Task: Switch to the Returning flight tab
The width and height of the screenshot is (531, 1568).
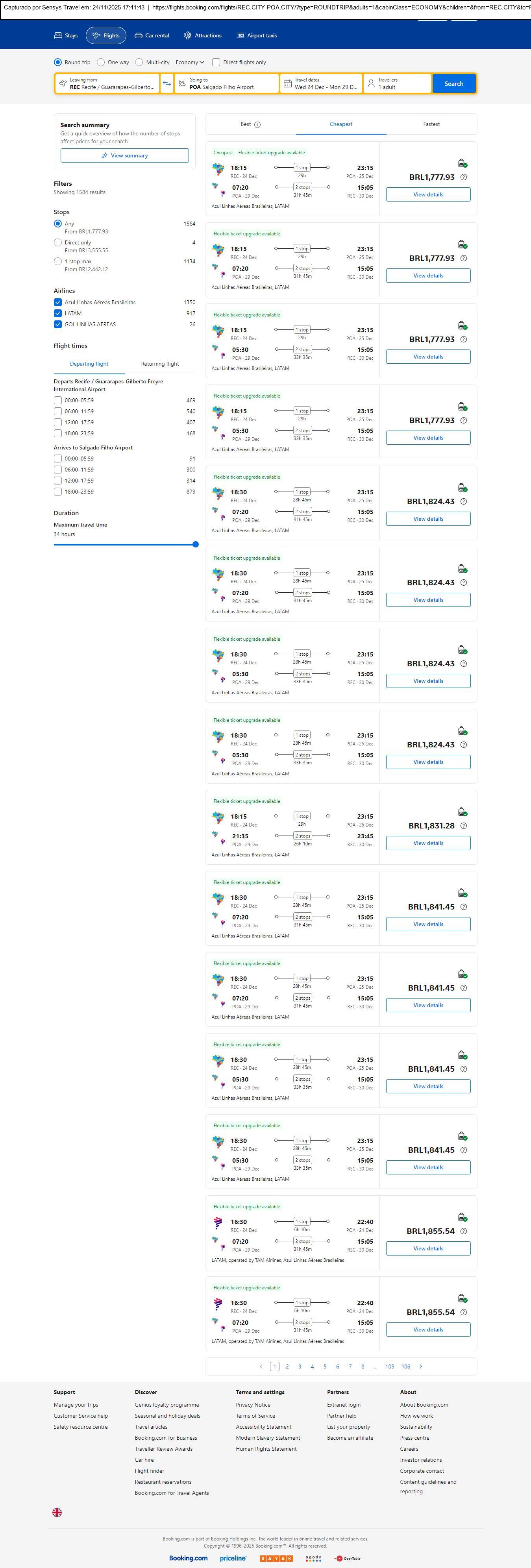Action: 159,364
